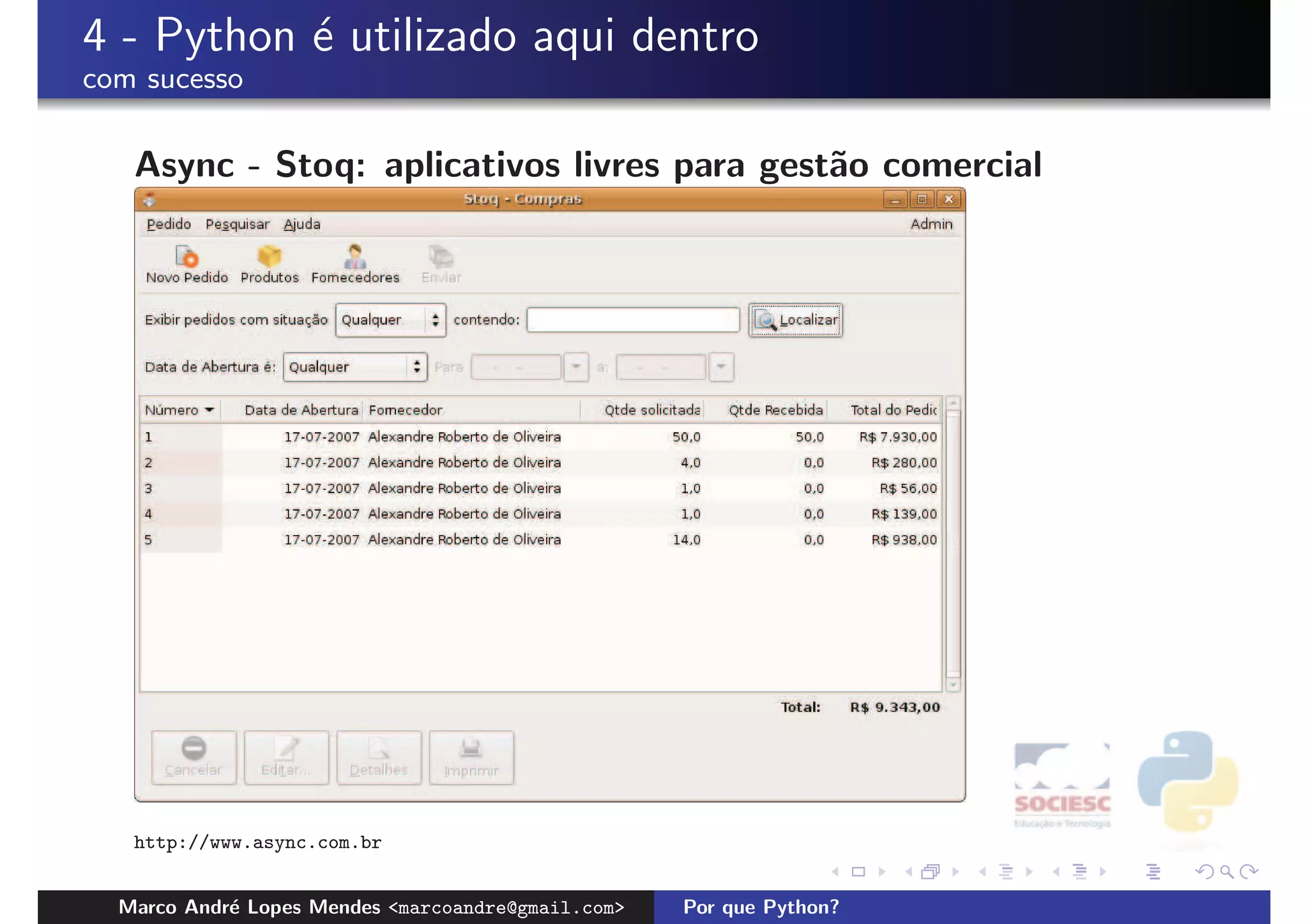The image size is (1308, 924).
Task: Select order row with R$ 938,00
Action: click(540, 540)
